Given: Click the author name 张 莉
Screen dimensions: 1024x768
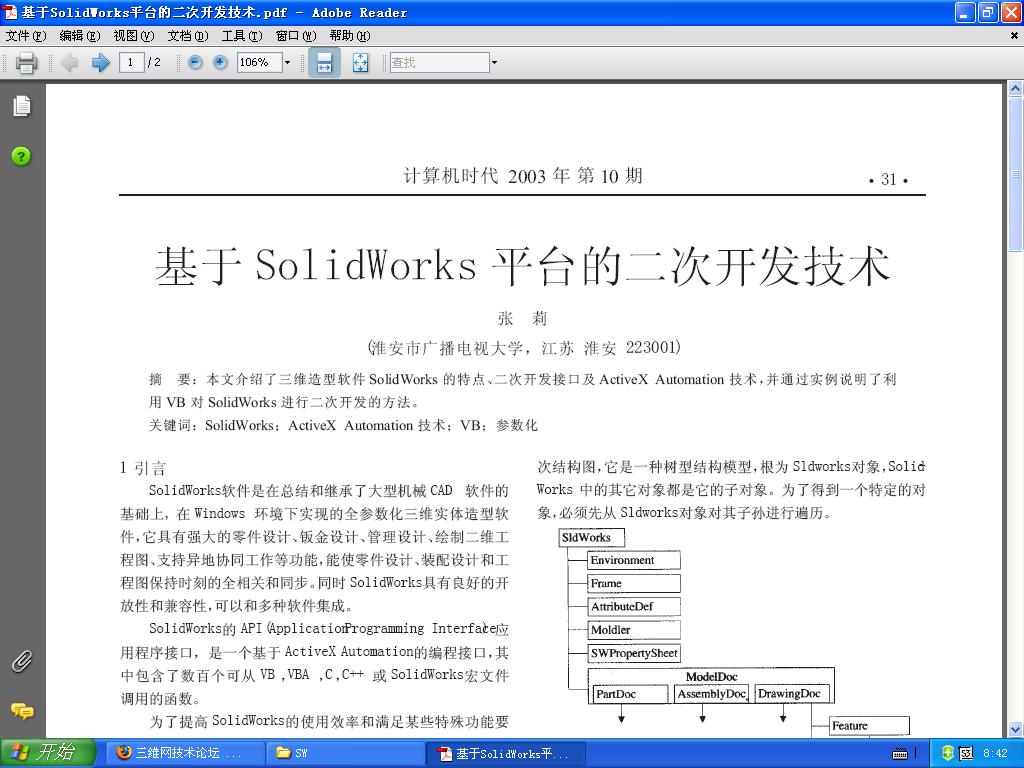Looking at the screenshot, I should (522, 318).
